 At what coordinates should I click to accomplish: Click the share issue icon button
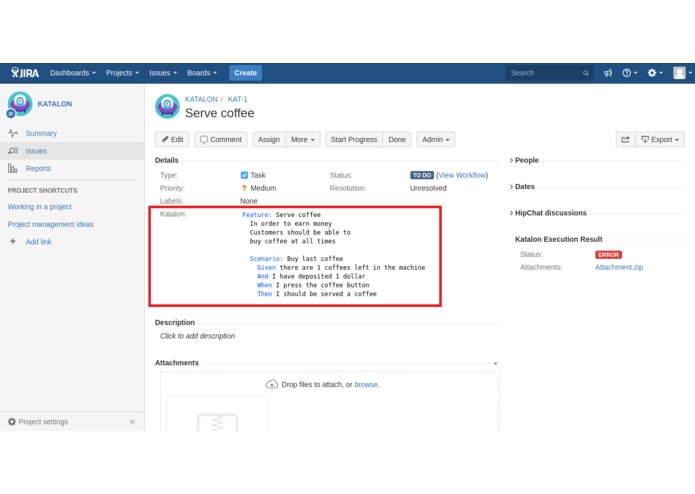pyautogui.click(x=625, y=140)
